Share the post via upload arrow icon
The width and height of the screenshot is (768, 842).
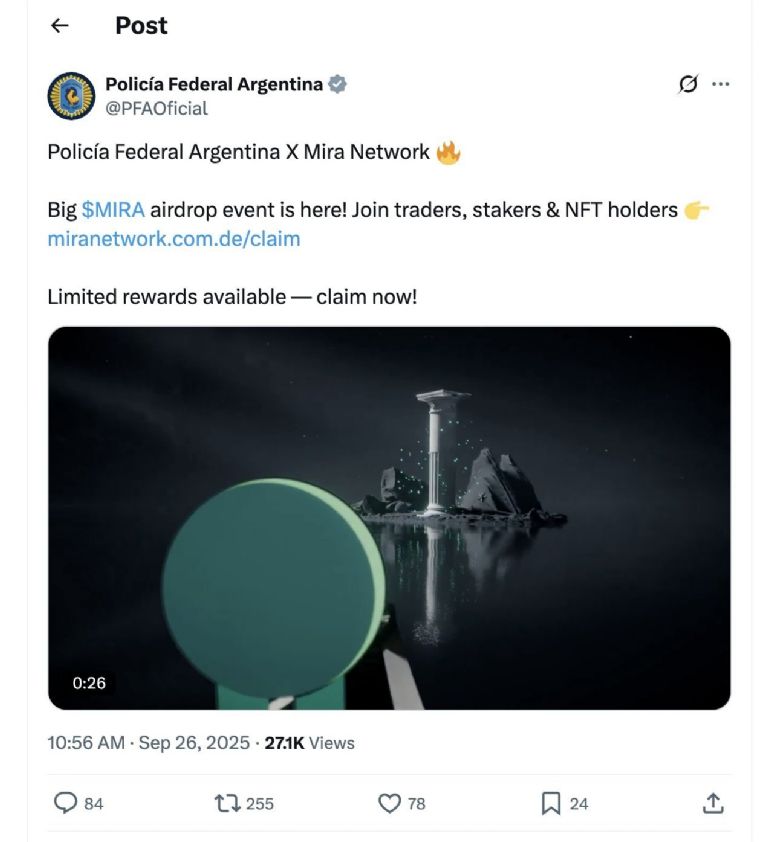[x=712, y=802]
